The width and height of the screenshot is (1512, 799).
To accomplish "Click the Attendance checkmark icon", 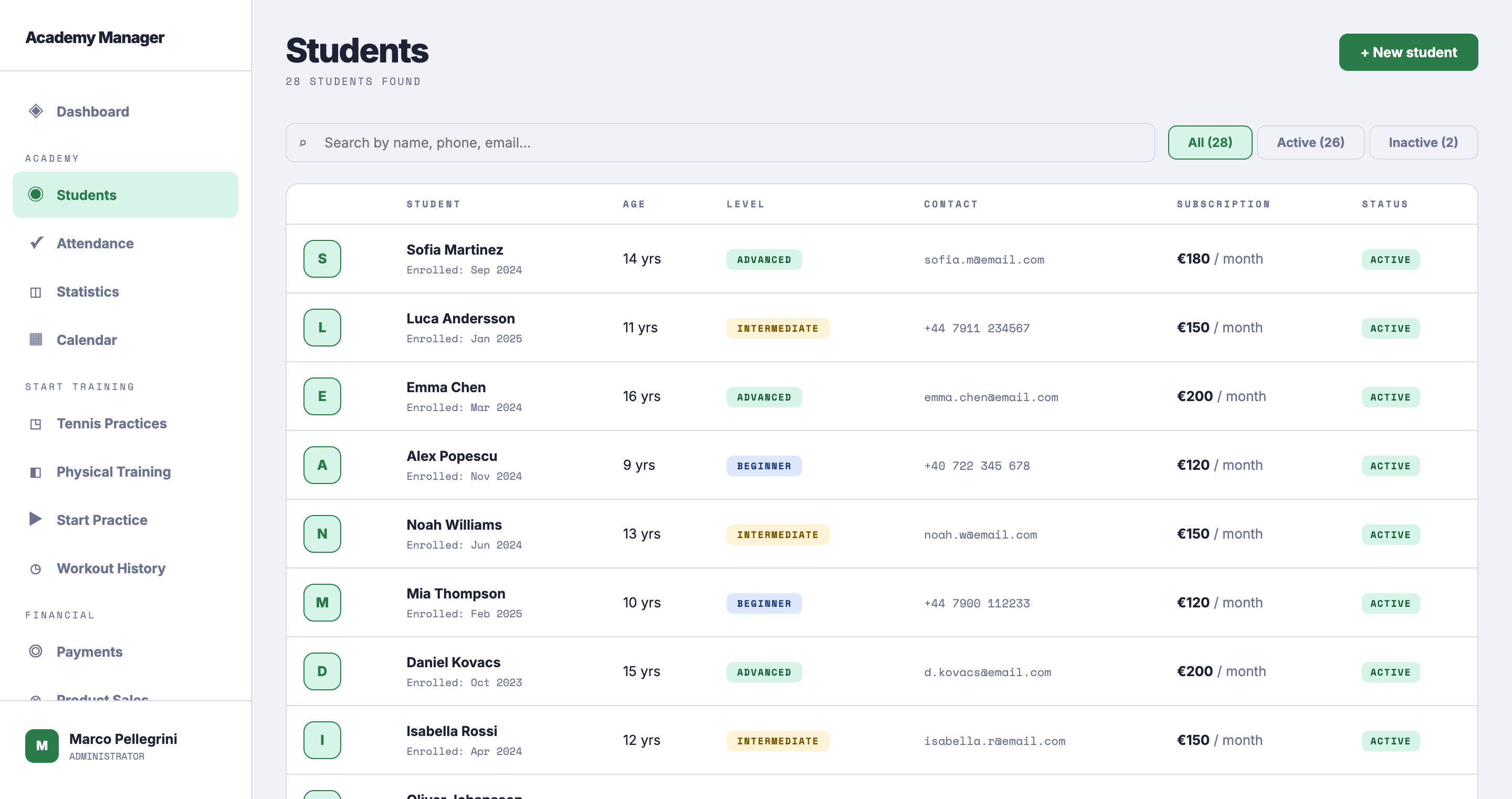I will 36,243.
